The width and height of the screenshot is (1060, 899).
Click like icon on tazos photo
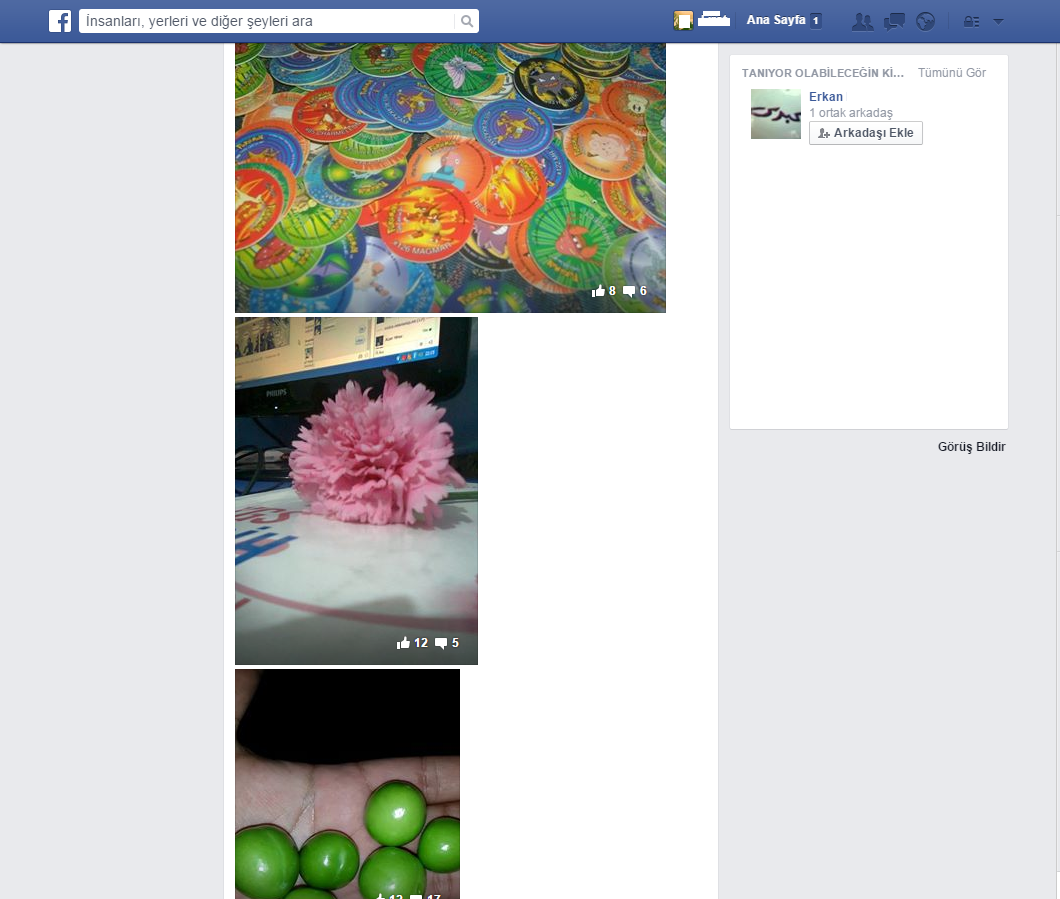598,291
